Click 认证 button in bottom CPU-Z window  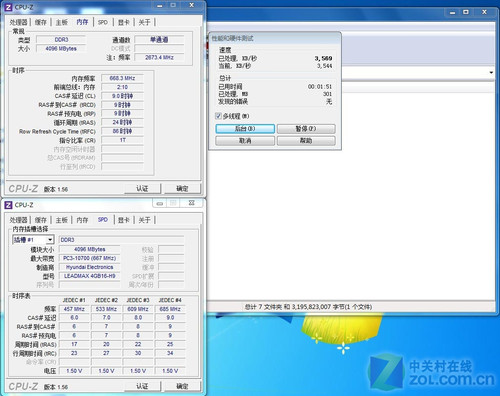[x=142, y=386]
